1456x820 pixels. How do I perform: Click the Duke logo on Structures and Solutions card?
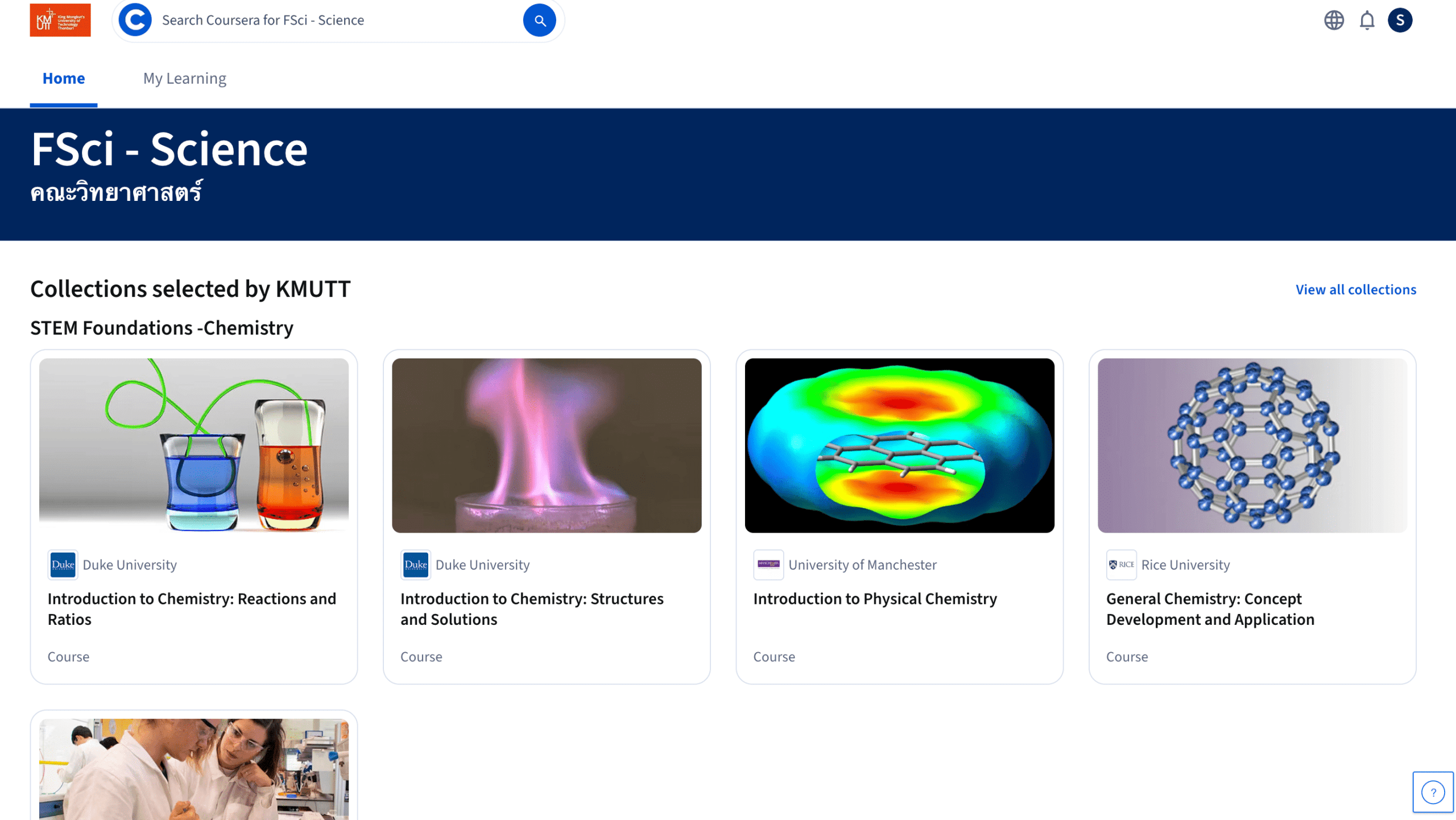coord(415,564)
